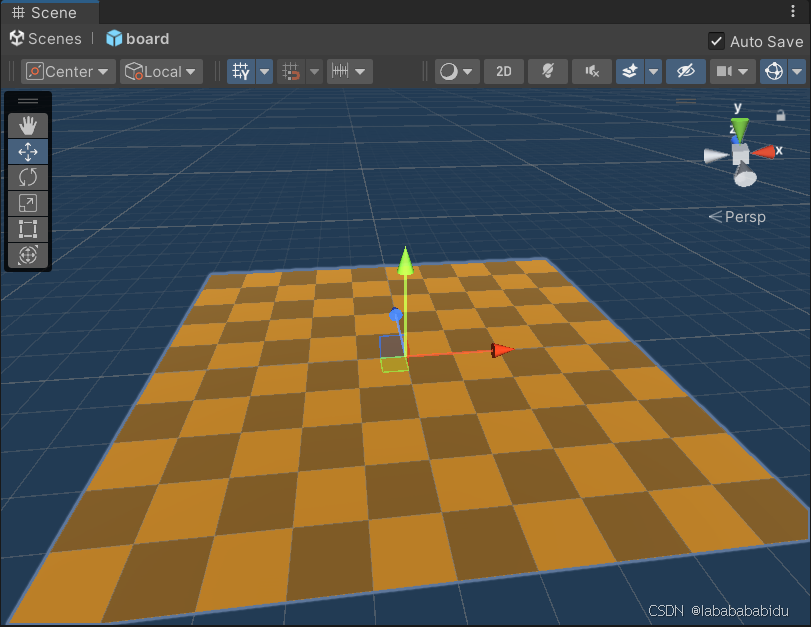This screenshot has height=627, width=811.
Task: Open the Center pivot mode dropdown
Action: click(68, 71)
